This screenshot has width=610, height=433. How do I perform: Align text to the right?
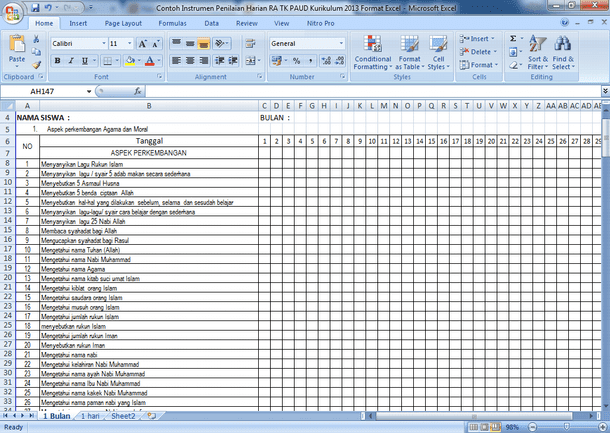[x=203, y=61]
